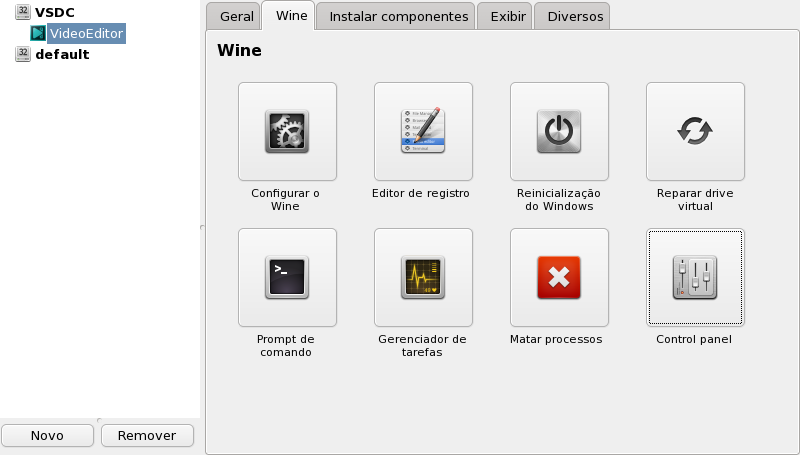Click the "Reparar drive virtual" caption
The width and height of the screenshot is (800, 455).
pos(695,199)
